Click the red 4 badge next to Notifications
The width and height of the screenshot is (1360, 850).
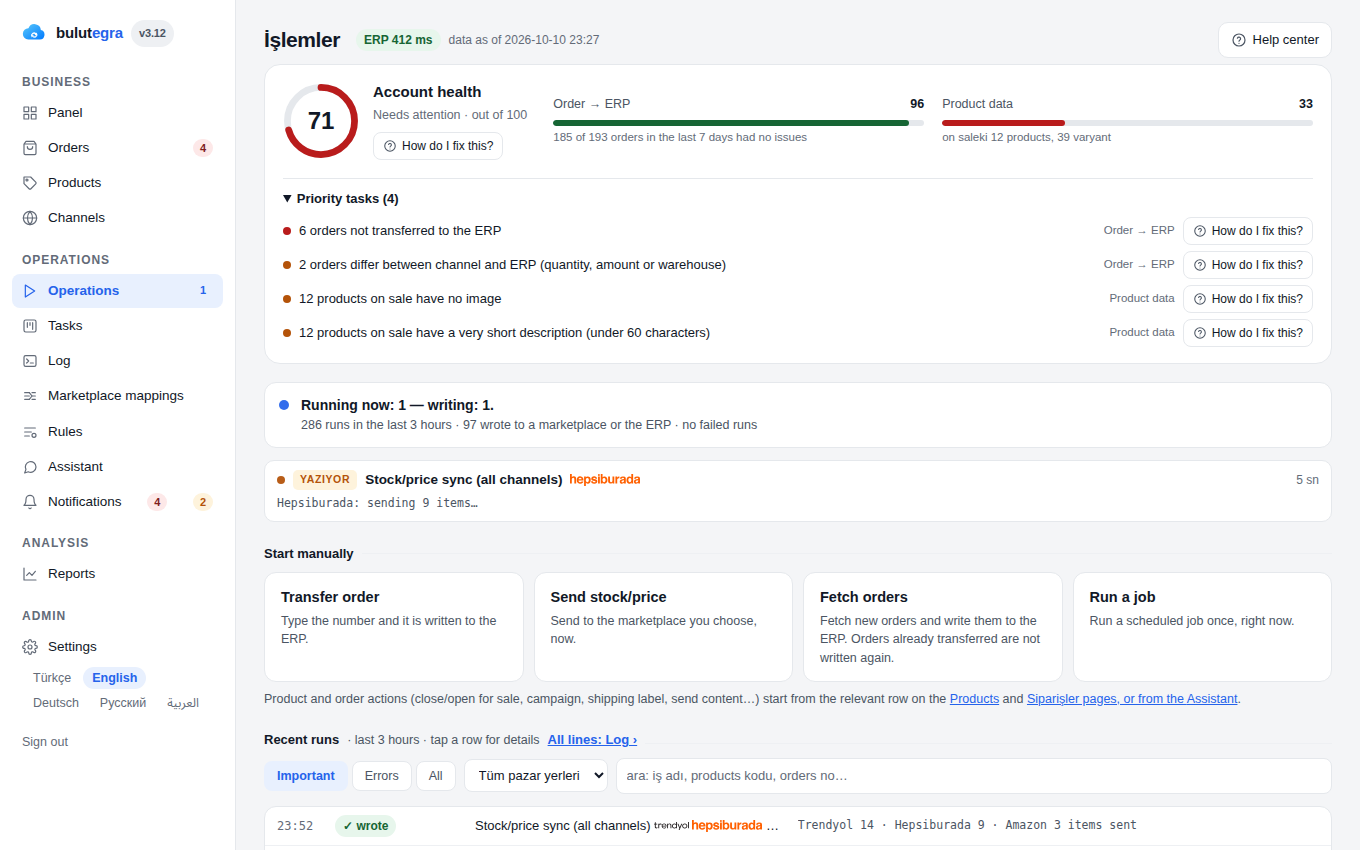click(157, 502)
